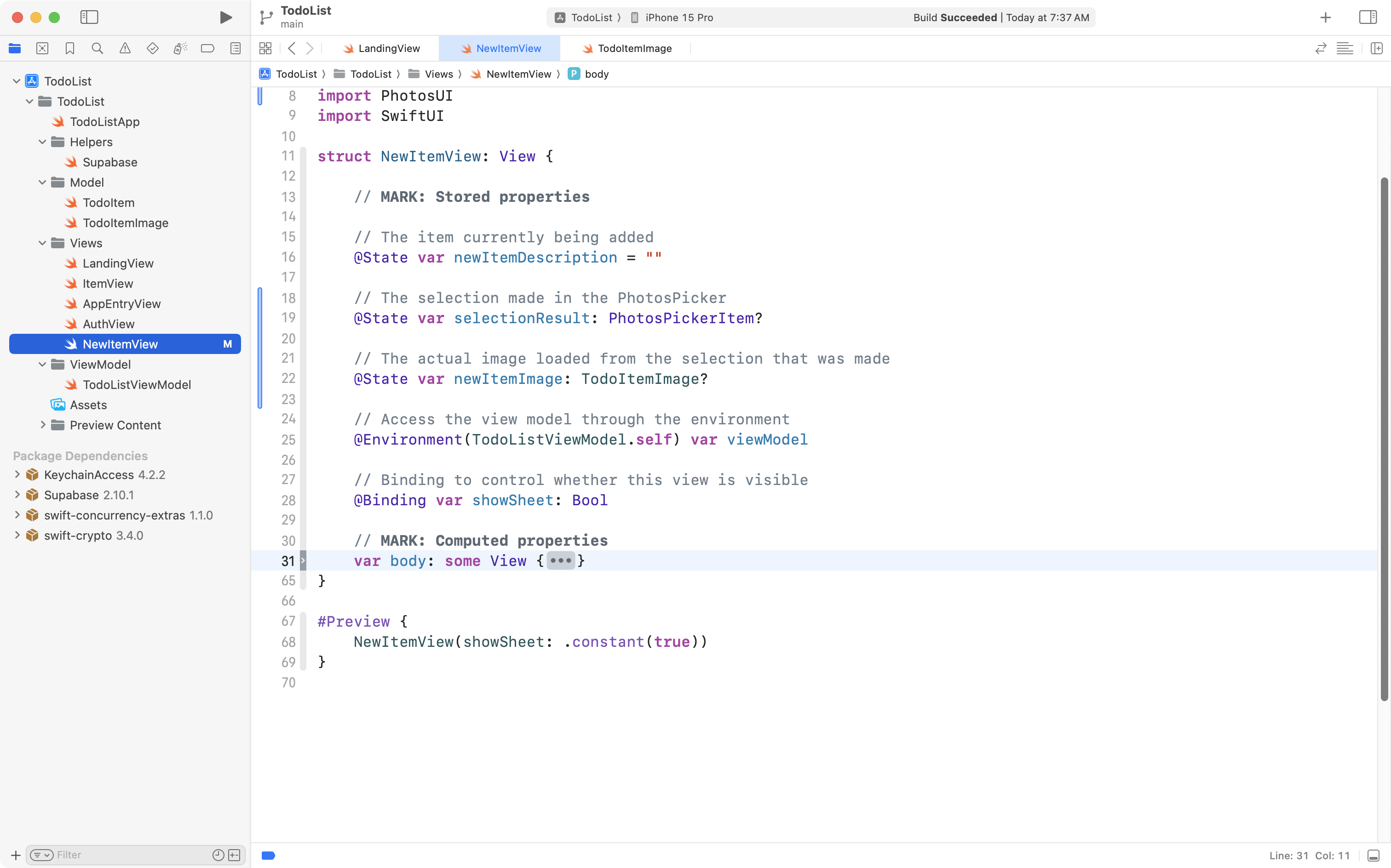Viewport: 1391px width, 868px height.
Task: Click the Add Editor split icon
Action: [1377, 48]
